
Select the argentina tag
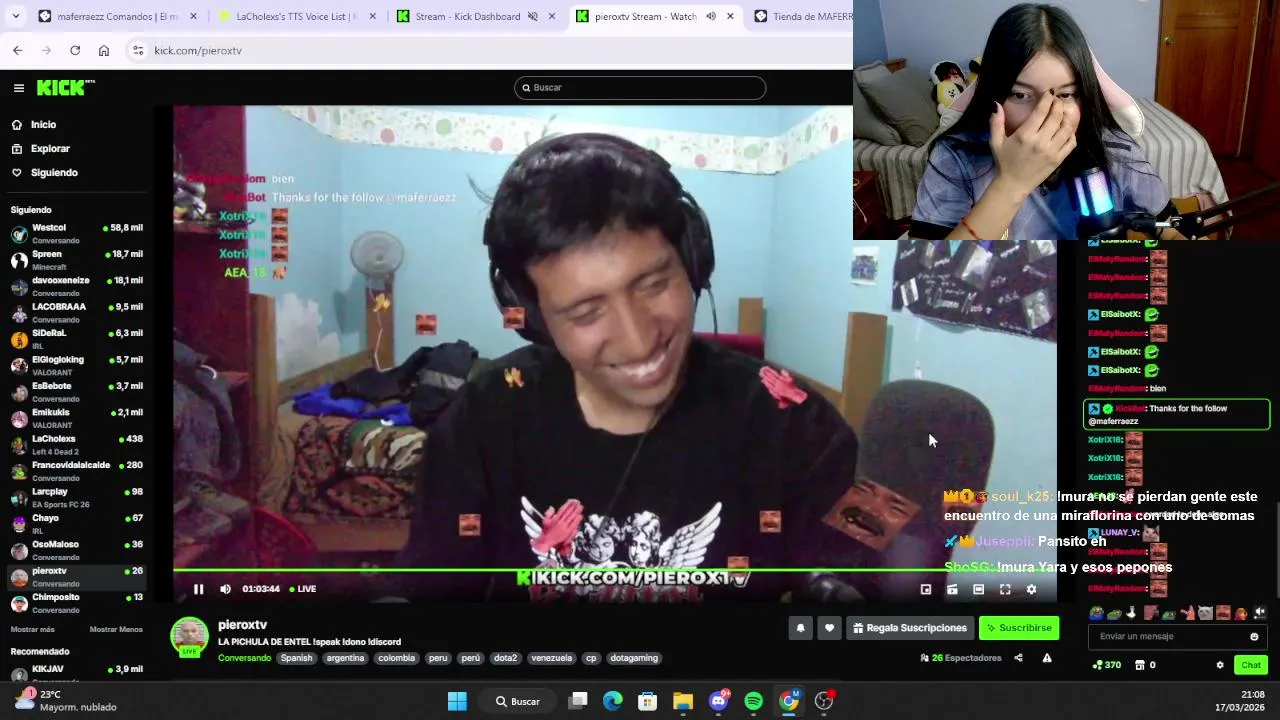point(345,658)
